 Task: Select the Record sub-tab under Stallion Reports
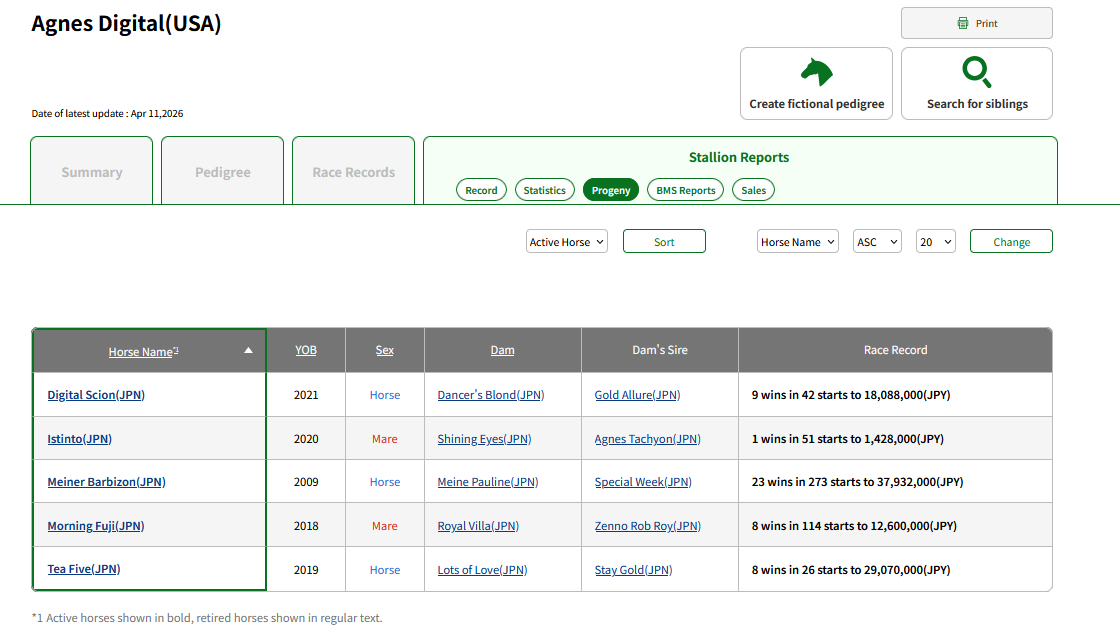[481, 190]
